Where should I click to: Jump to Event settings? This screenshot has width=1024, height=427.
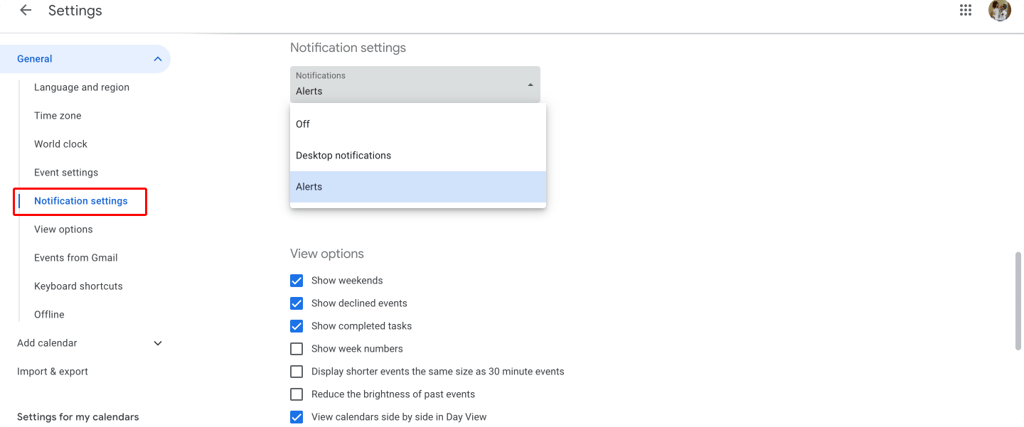66,172
